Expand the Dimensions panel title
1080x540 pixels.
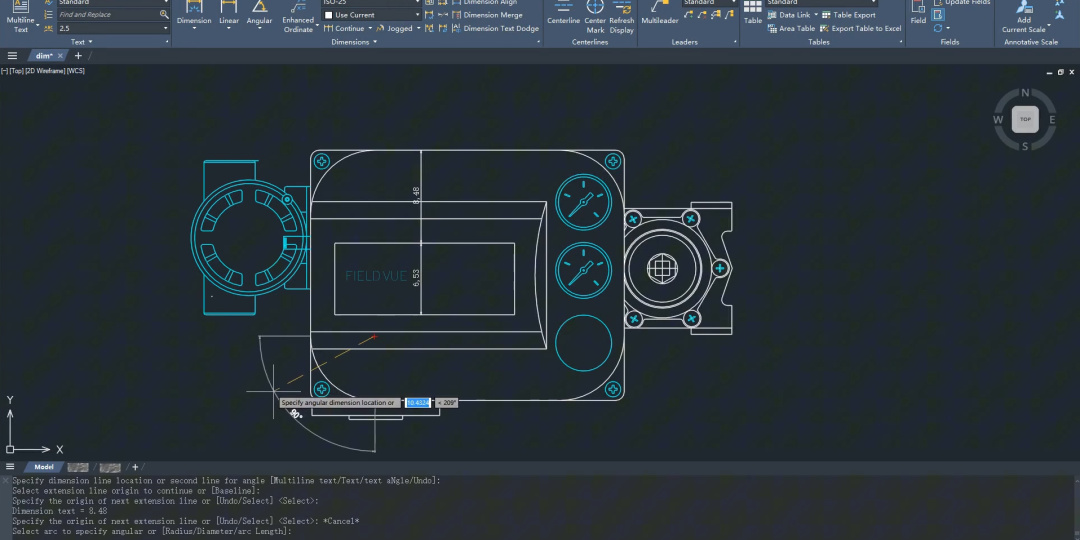(x=354, y=42)
